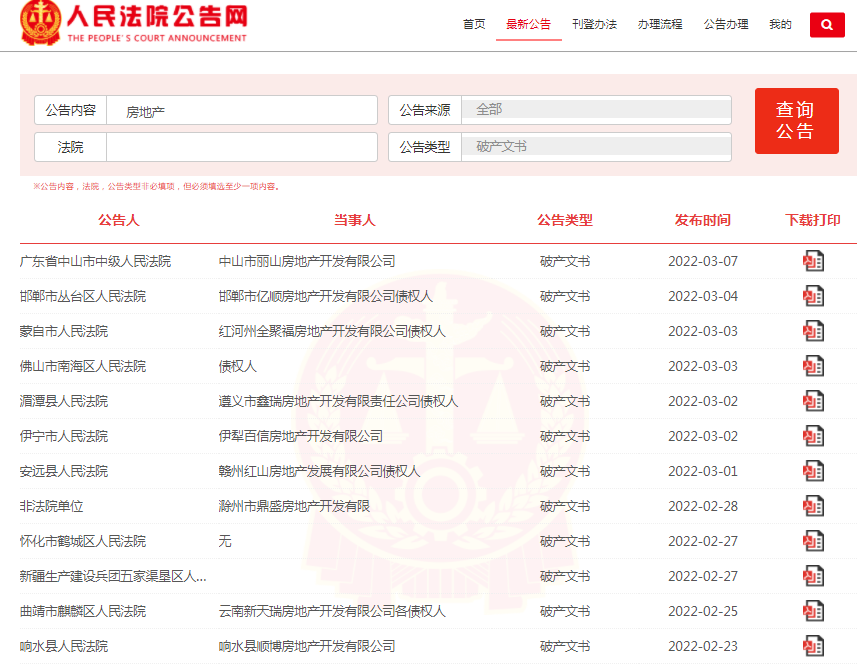Click 湄潭县人民法院 in the list

point(64,401)
